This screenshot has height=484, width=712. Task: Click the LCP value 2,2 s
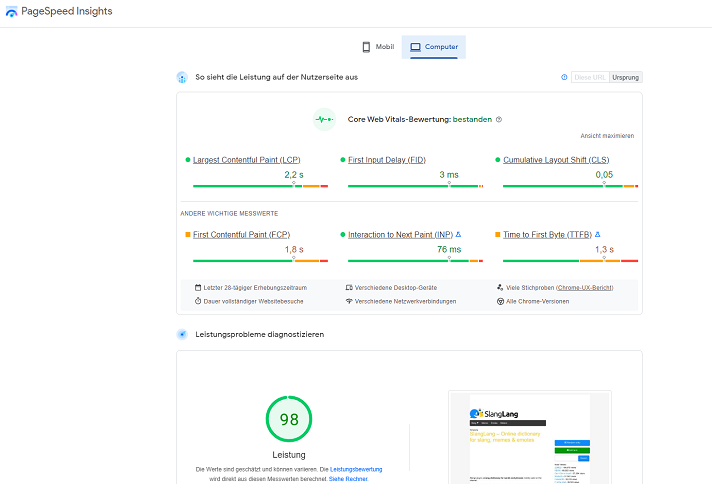pyautogui.click(x=294, y=175)
